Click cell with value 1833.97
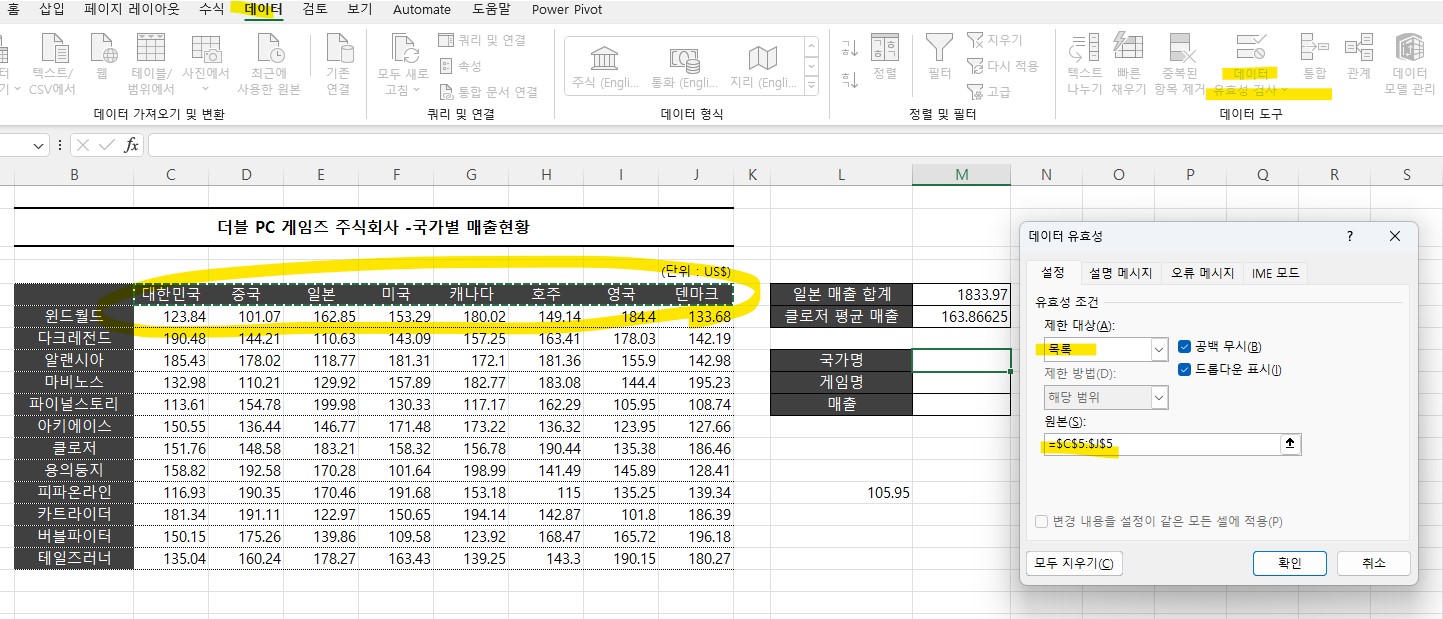Viewport: 1443px width, 619px height. coord(961,294)
